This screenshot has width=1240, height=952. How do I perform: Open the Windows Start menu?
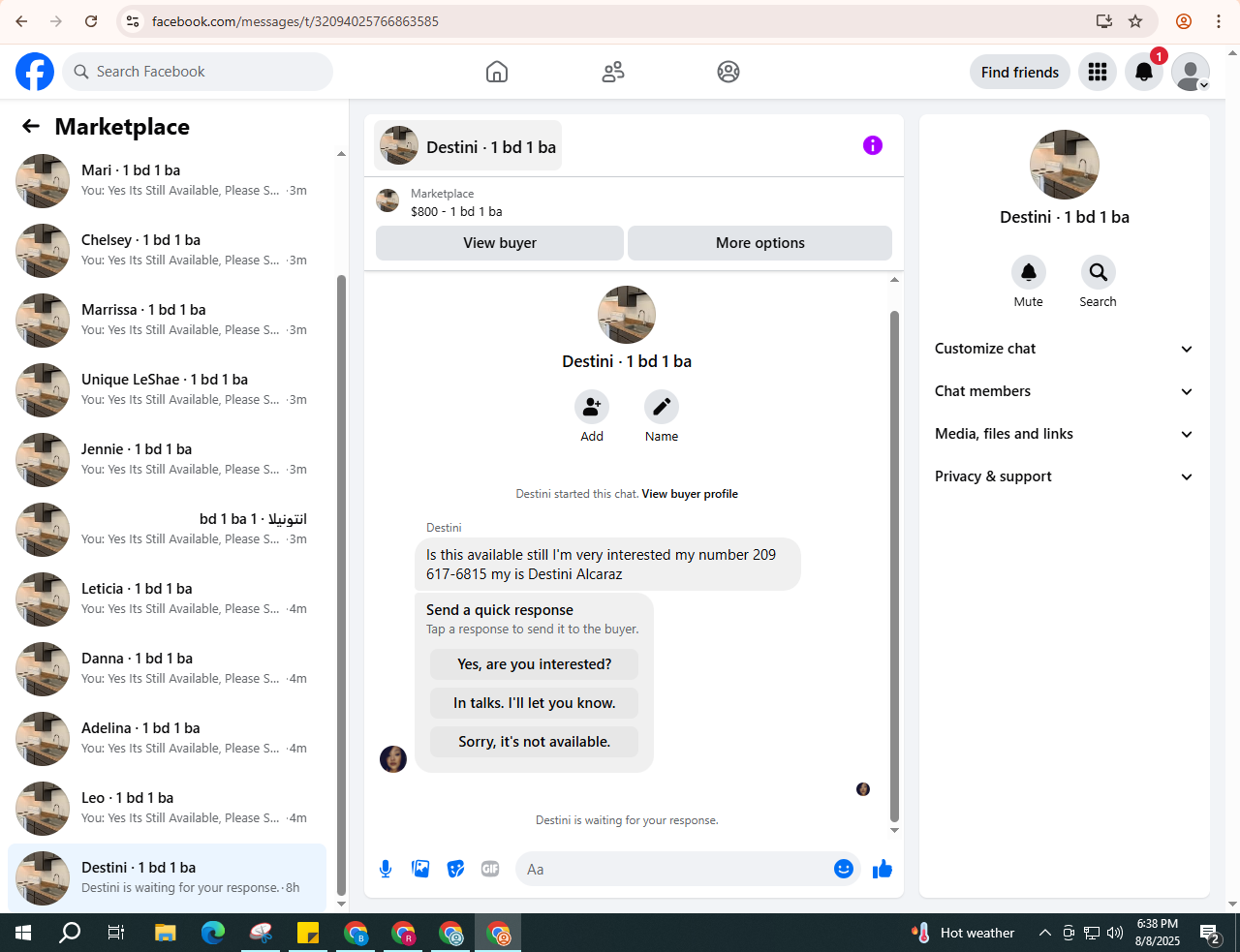coord(23,933)
